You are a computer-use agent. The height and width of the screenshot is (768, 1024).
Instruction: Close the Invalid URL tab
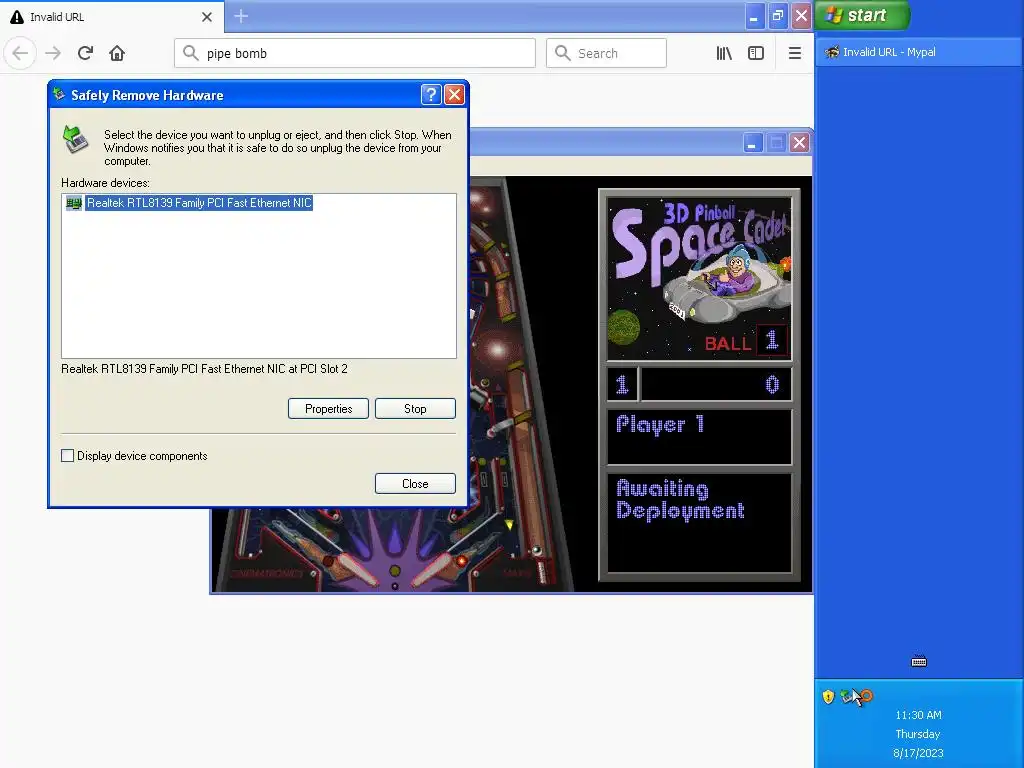pyautogui.click(x=206, y=17)
